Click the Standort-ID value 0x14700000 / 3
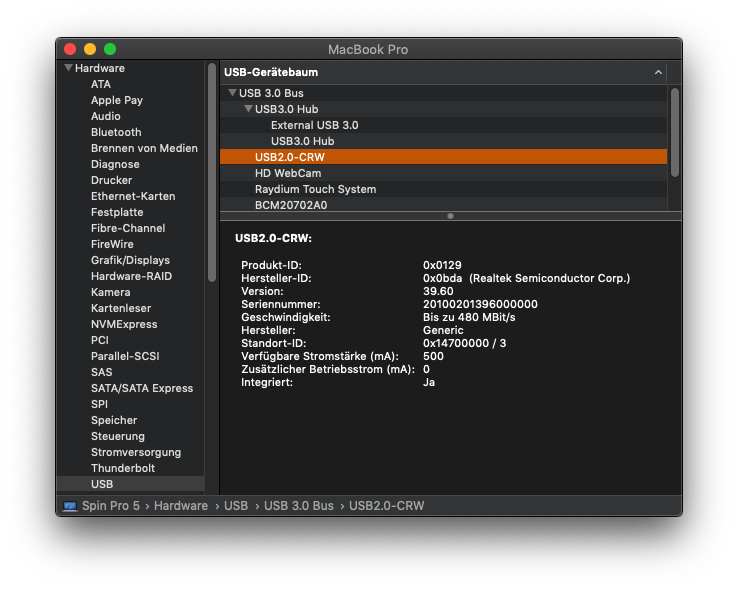This screenshot has height=590, width=738. click(464, 343)
